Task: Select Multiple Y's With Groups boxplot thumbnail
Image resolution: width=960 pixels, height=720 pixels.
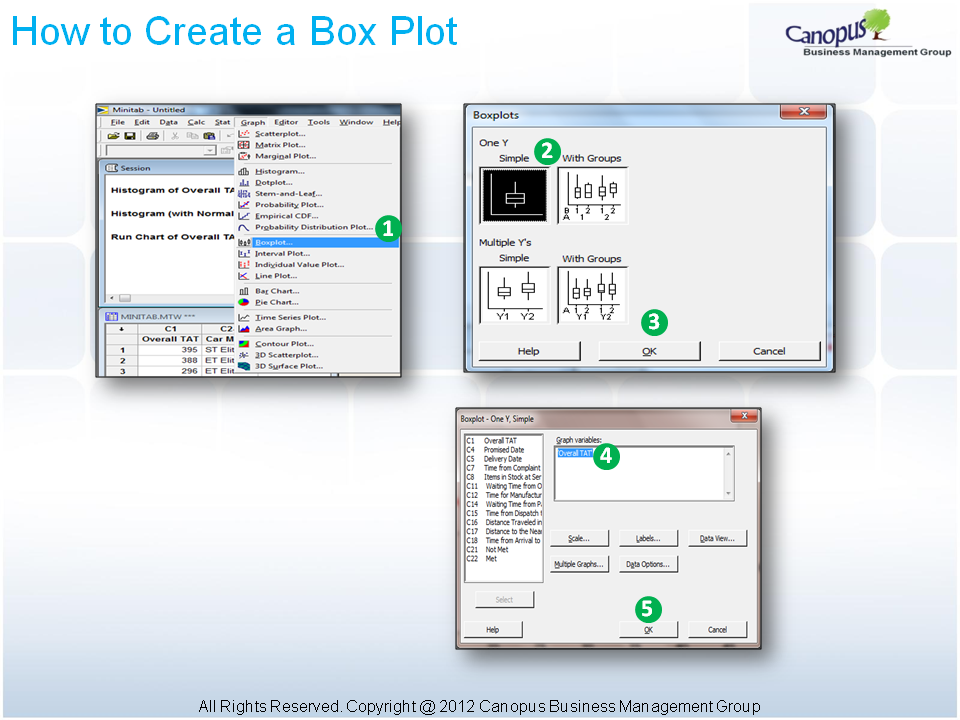Action: (592, 295)
